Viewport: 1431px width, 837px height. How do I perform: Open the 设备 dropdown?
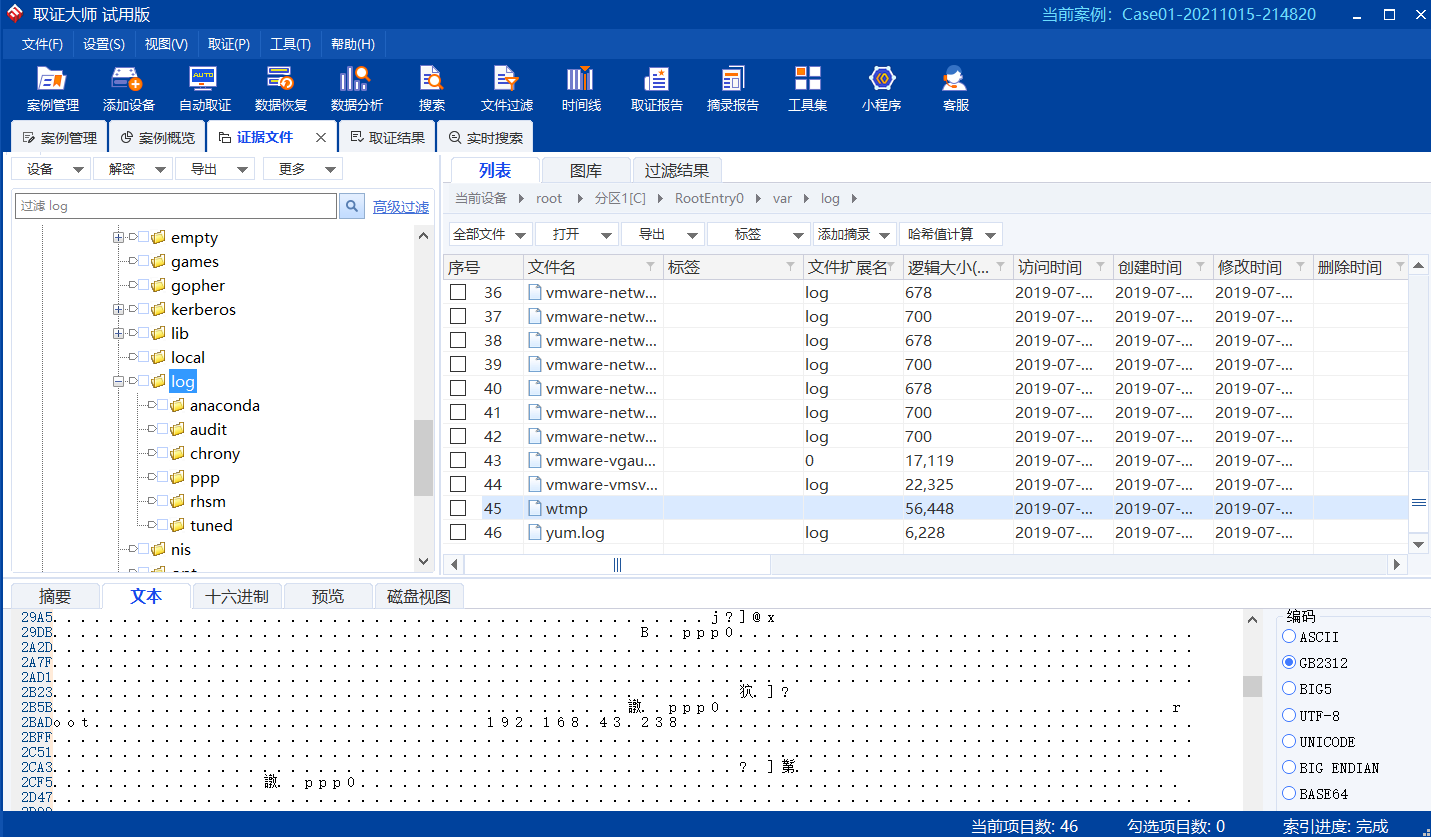[x=51, y=169]
